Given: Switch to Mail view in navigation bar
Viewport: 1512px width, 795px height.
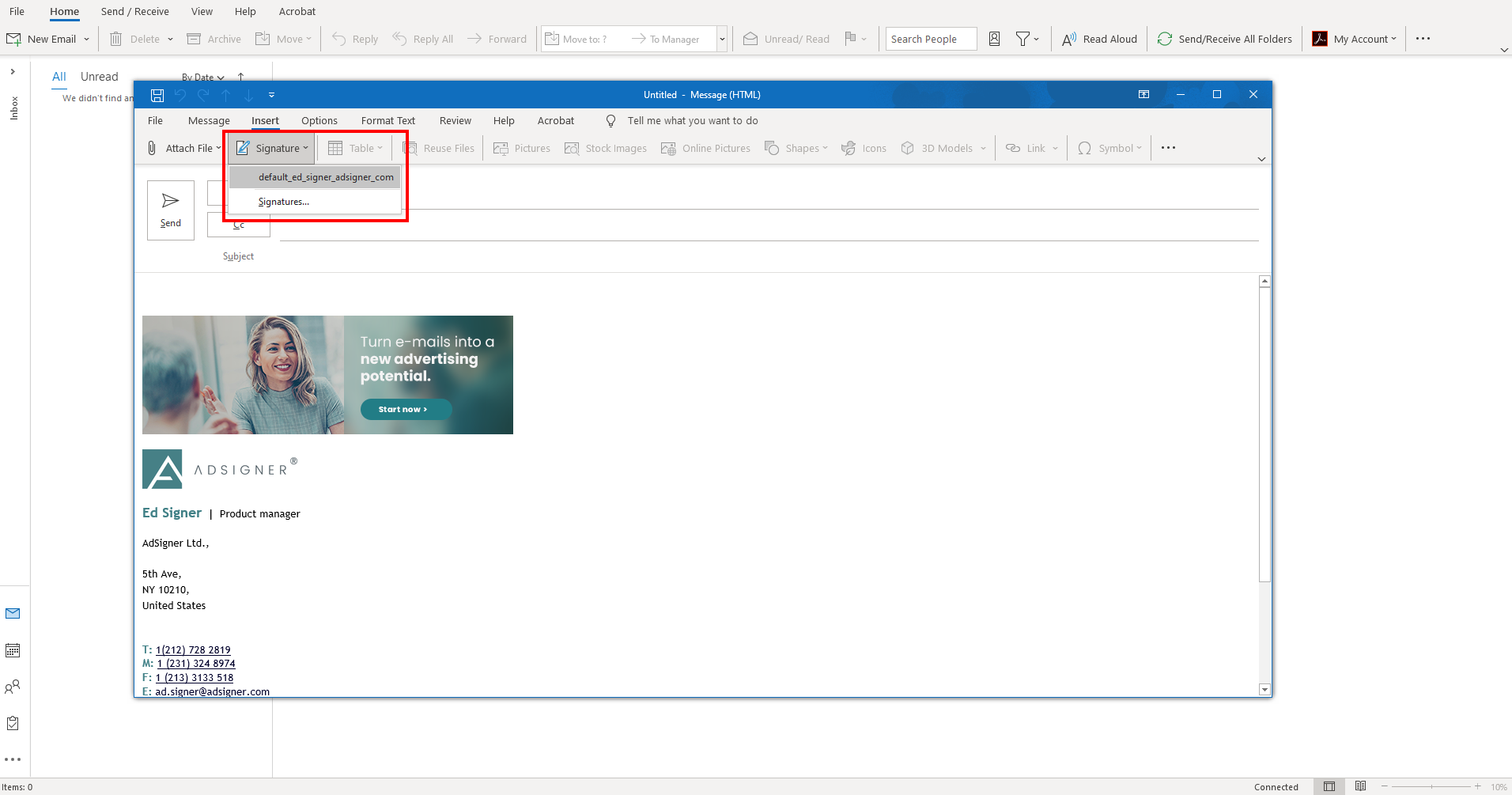Looking at the screenshot, I should point(13,613).
